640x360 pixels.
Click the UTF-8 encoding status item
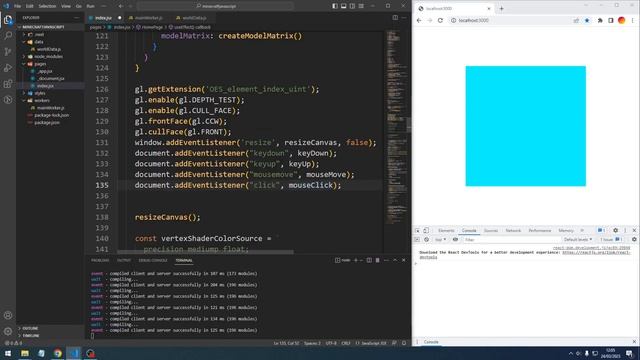[331, 343]
